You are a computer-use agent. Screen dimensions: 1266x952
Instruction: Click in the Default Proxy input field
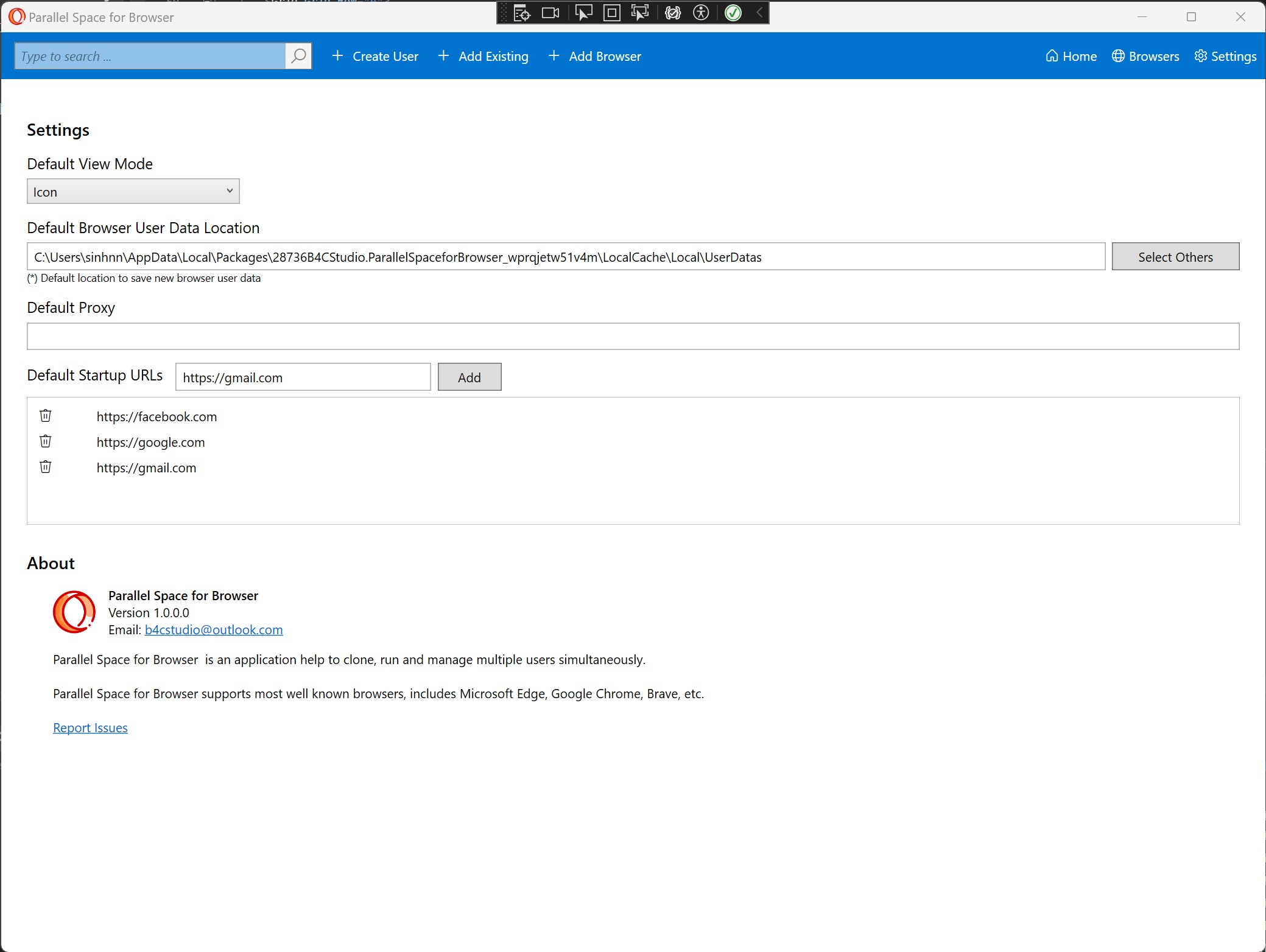[x=633, y=336]
